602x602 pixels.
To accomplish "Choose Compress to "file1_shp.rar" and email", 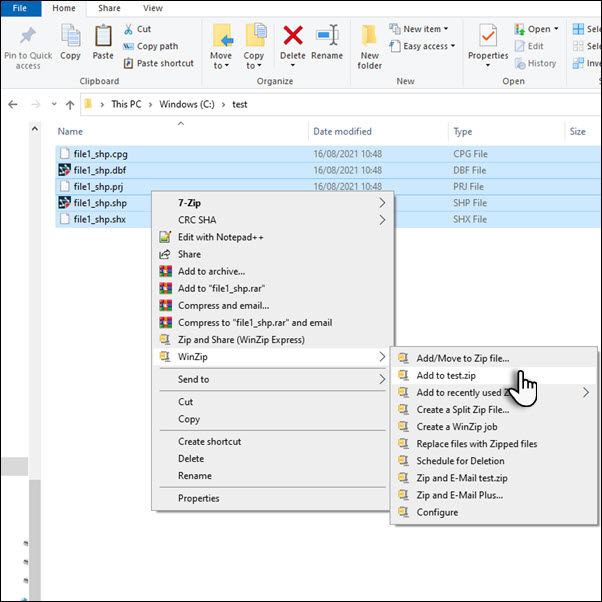I will coord(273,322).
